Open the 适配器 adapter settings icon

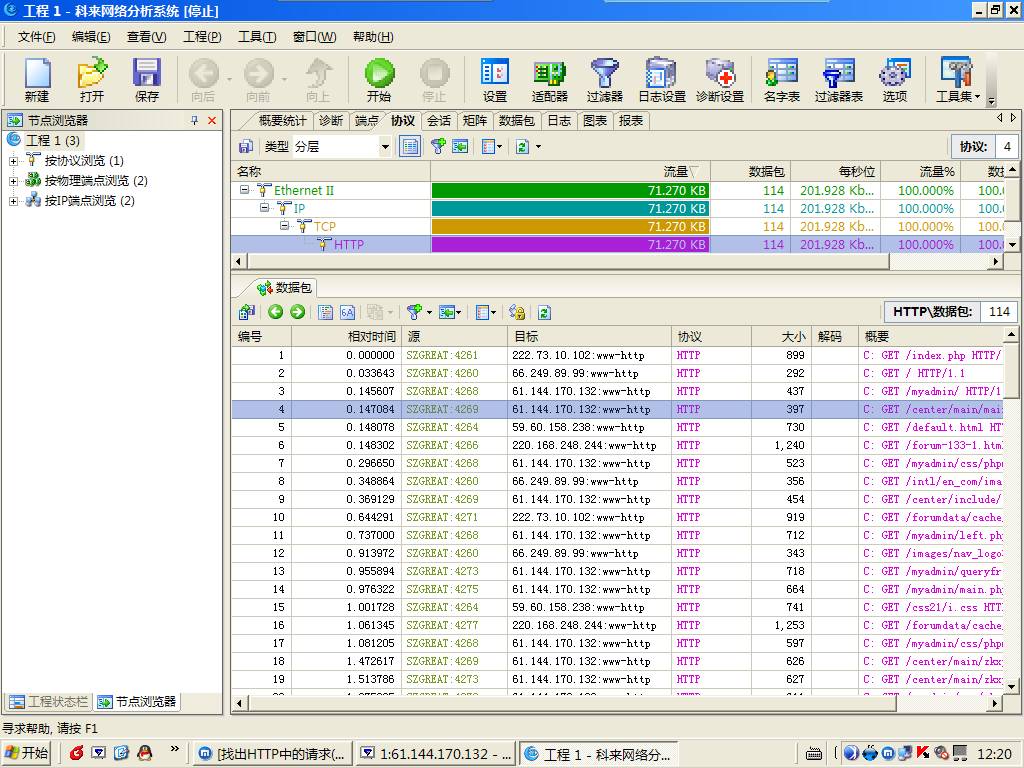[x=549, y=79]
